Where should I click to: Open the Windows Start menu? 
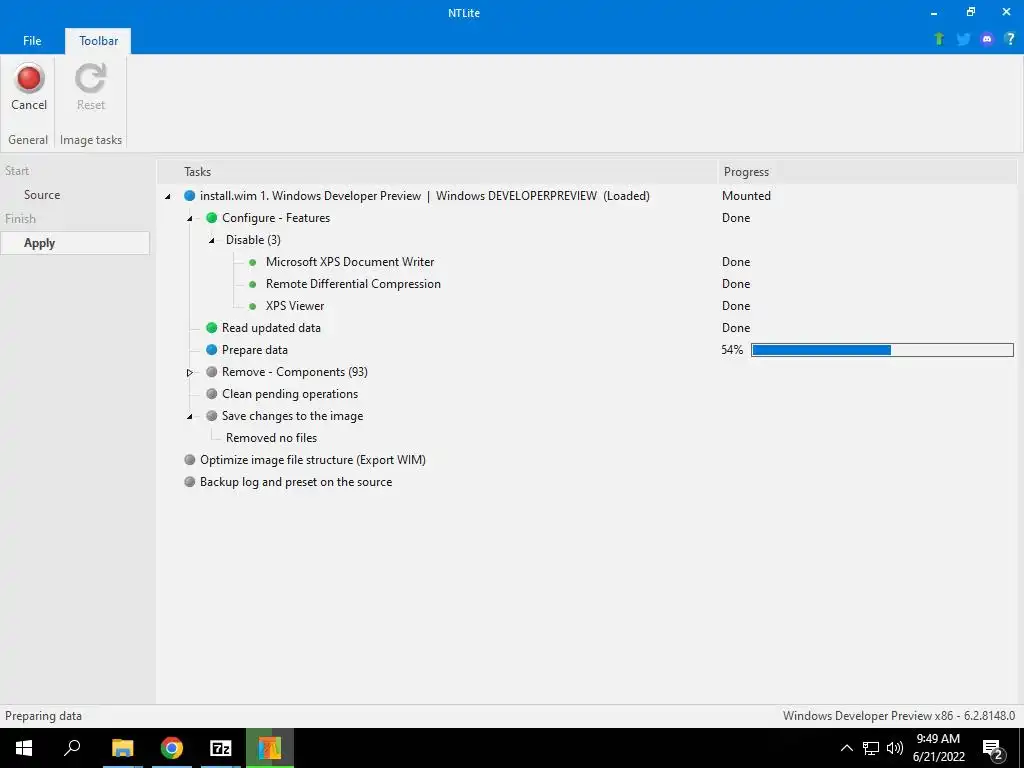24,748
